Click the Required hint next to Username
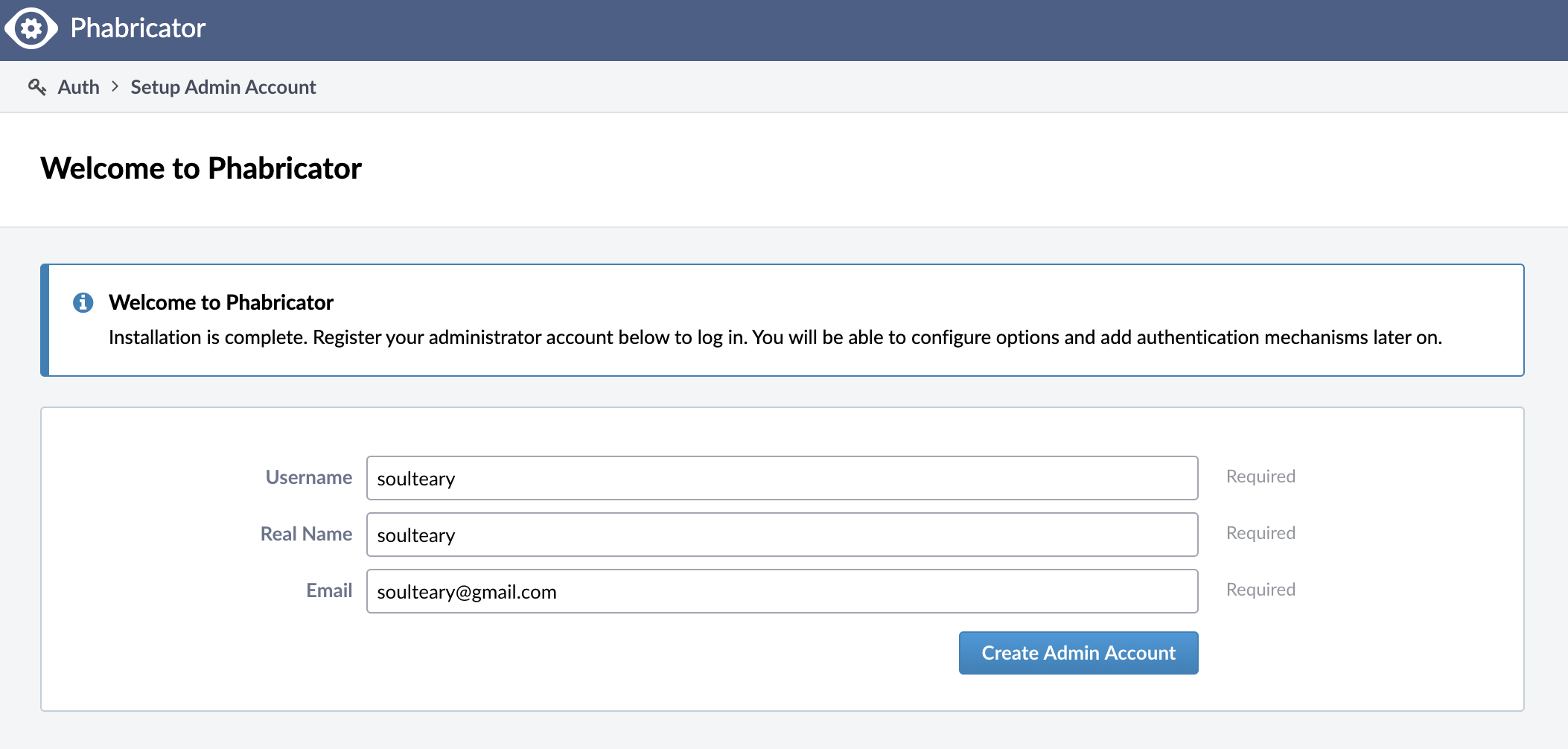The width and height of the screenshot is (1568, 749). [x=1261, y=477]
